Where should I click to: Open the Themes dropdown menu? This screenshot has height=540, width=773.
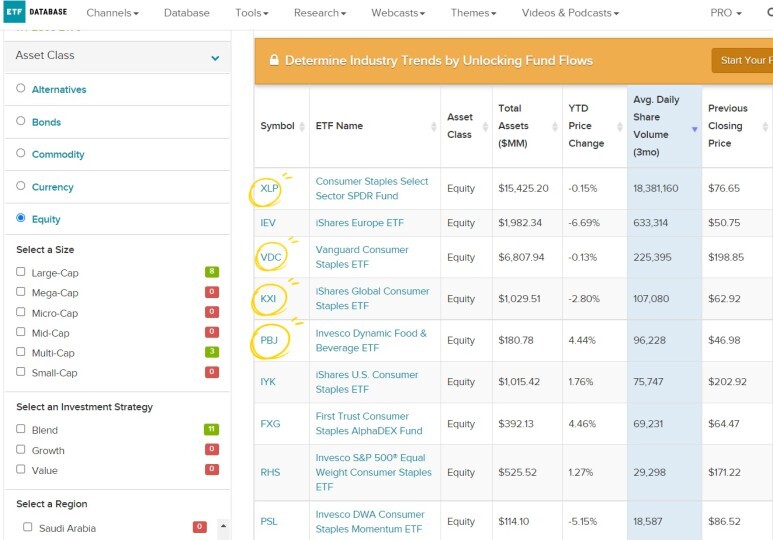tap(473, 13)
